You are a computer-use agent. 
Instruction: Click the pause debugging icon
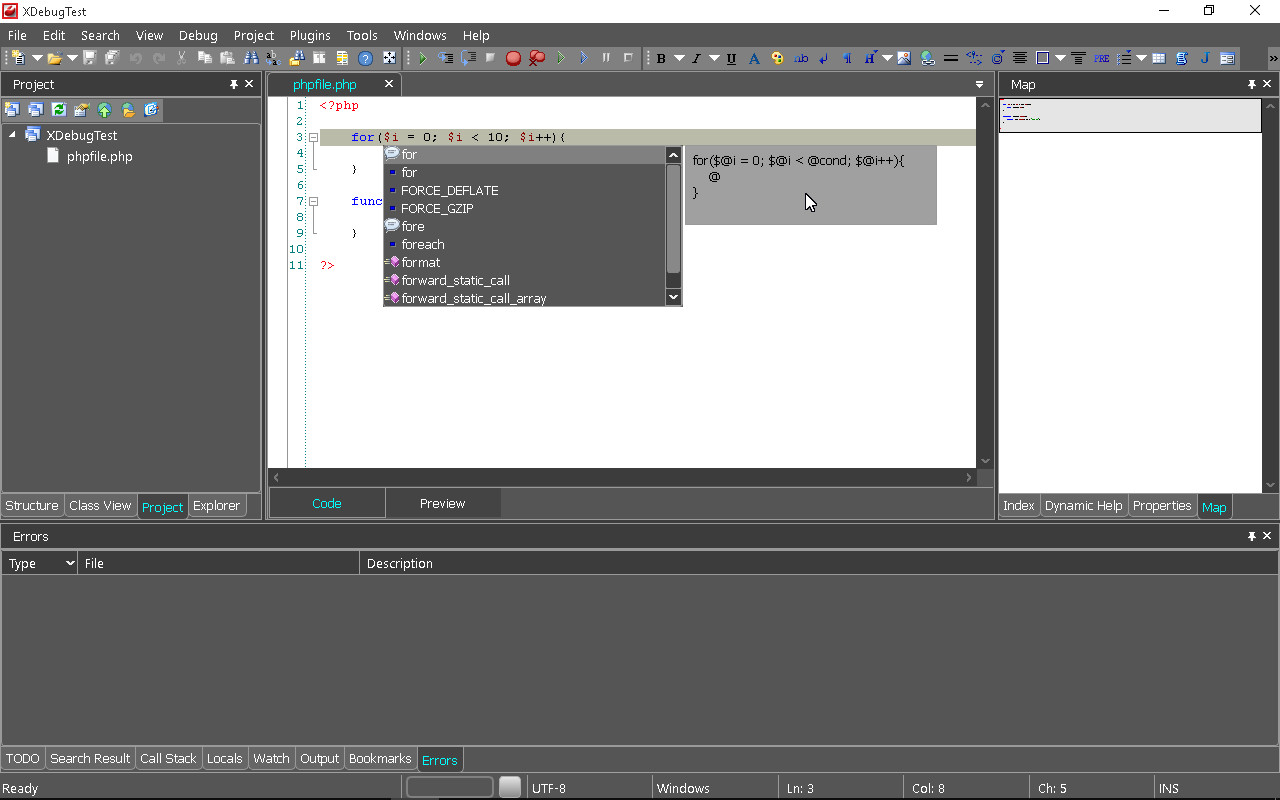(x=606, y=58)
